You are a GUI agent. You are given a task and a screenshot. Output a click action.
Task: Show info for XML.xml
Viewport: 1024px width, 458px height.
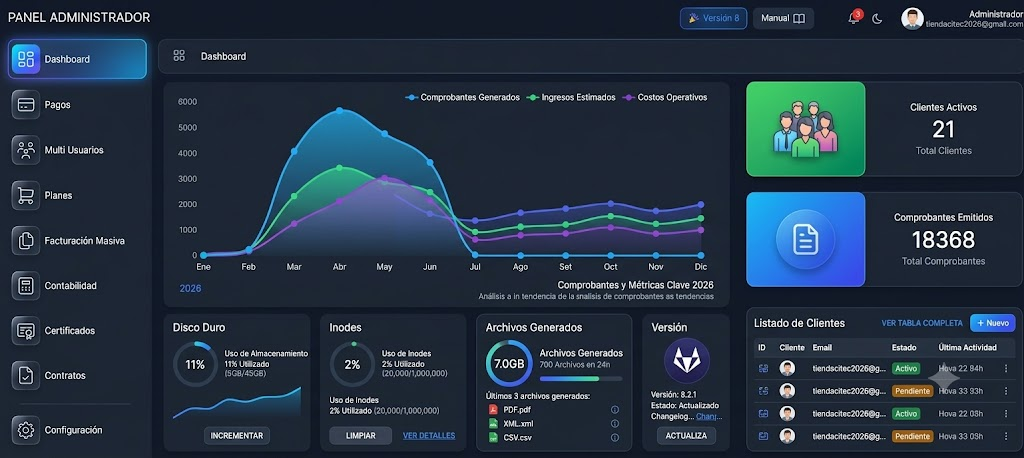[615, 423]
